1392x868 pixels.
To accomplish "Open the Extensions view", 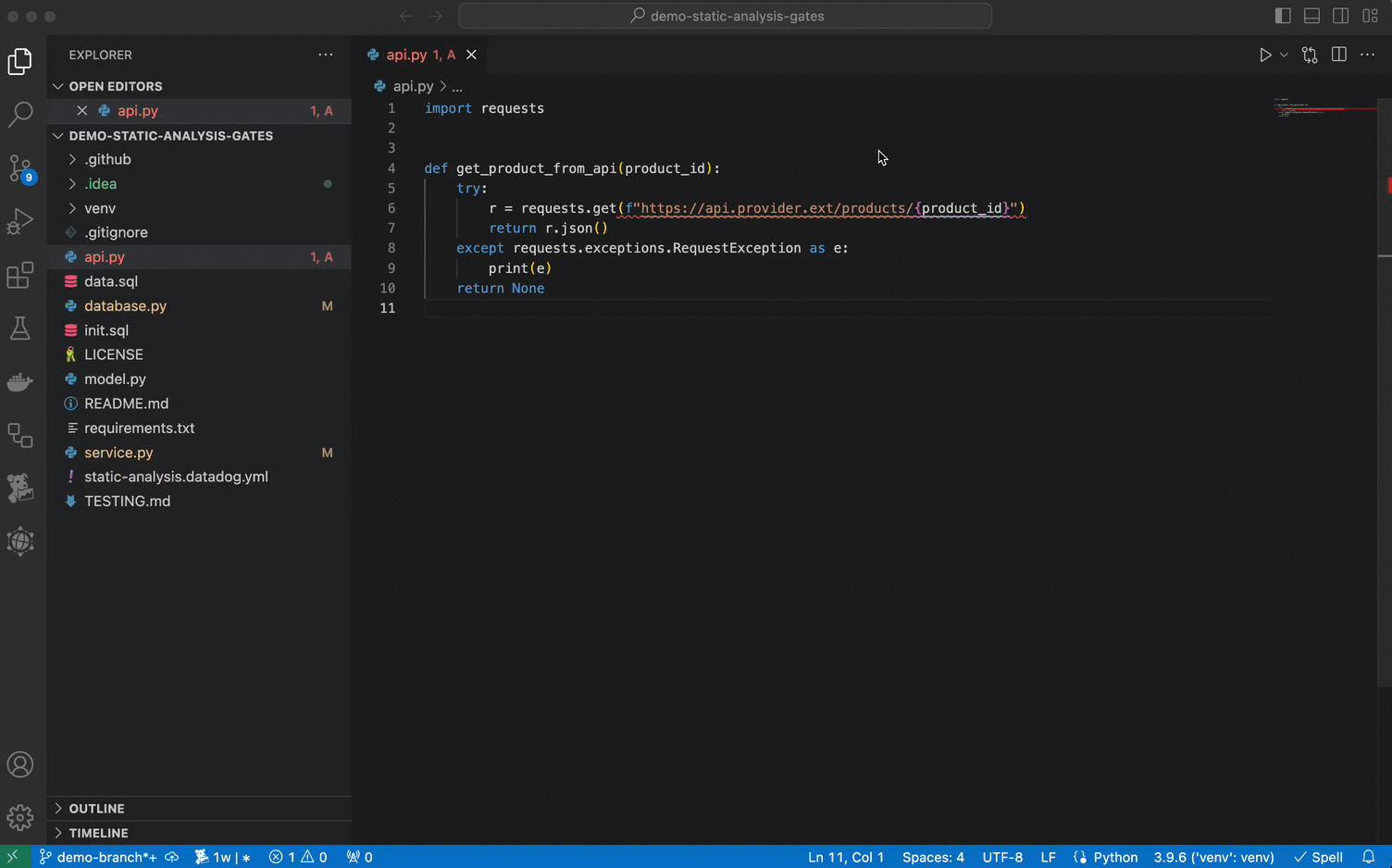I will point(20,275).
